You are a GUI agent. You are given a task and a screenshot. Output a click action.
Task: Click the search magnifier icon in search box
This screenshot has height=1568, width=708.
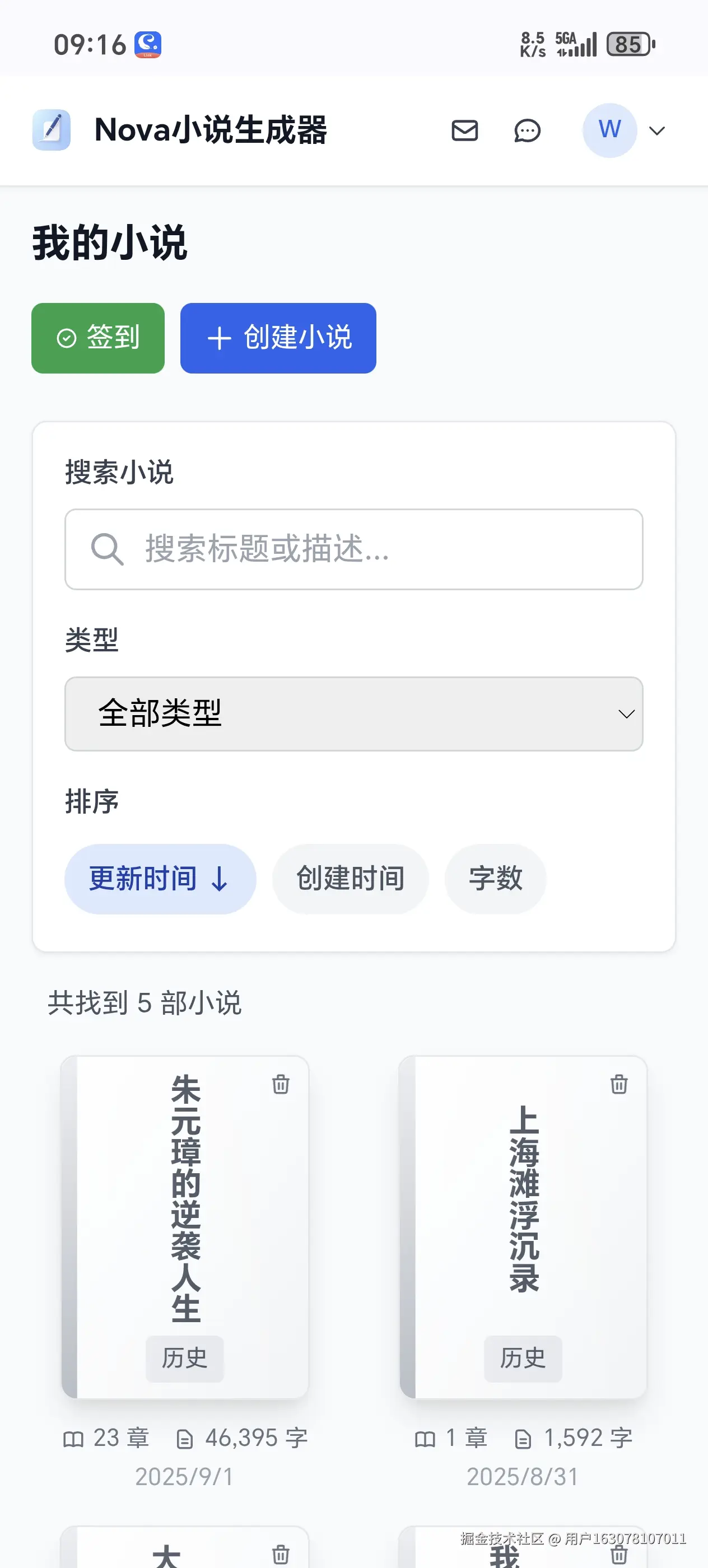(x=107, y=550)
